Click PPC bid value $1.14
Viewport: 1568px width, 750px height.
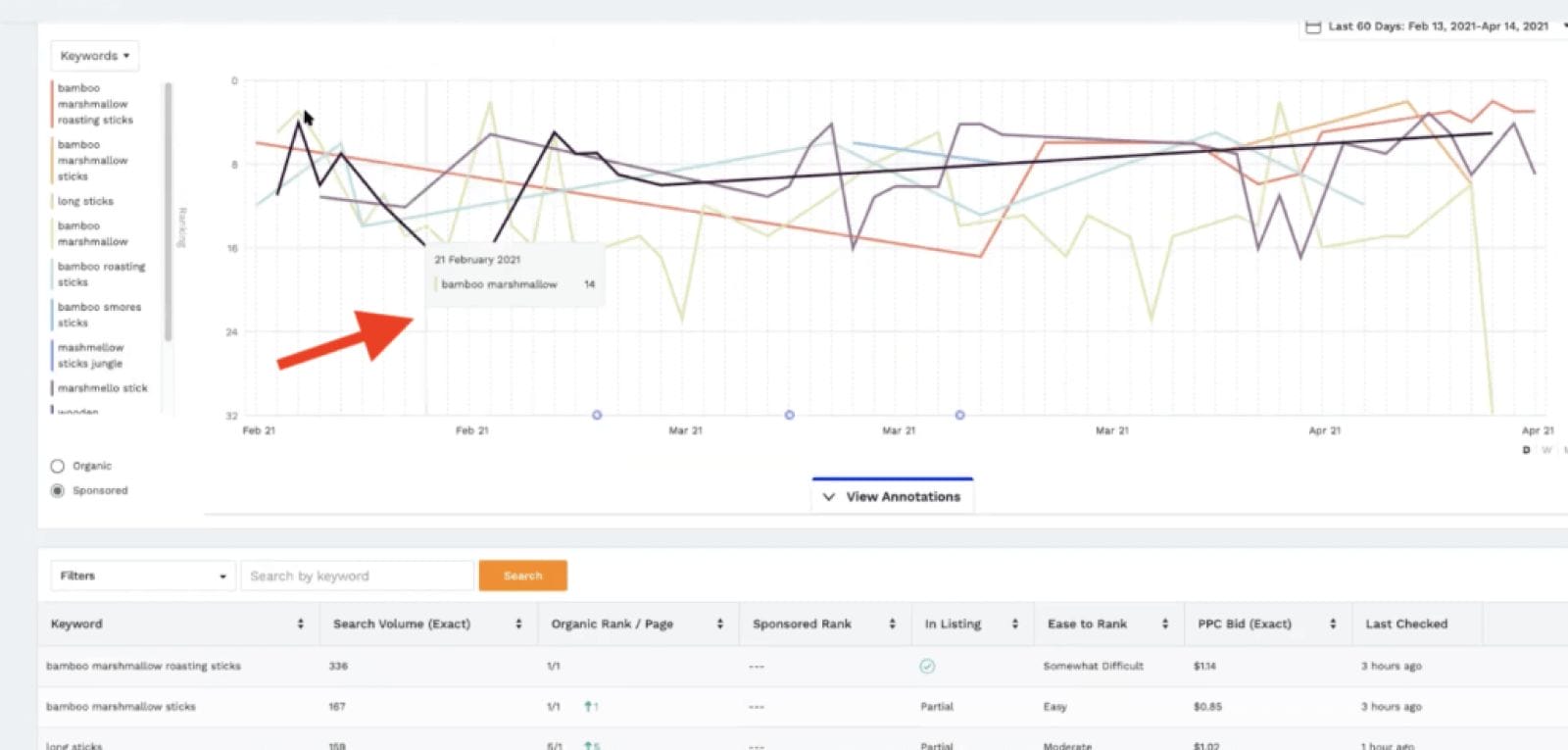click(x=1204, y=666)
